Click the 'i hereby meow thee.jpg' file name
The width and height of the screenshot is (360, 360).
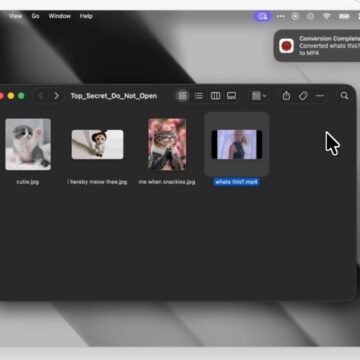(97, 182)
